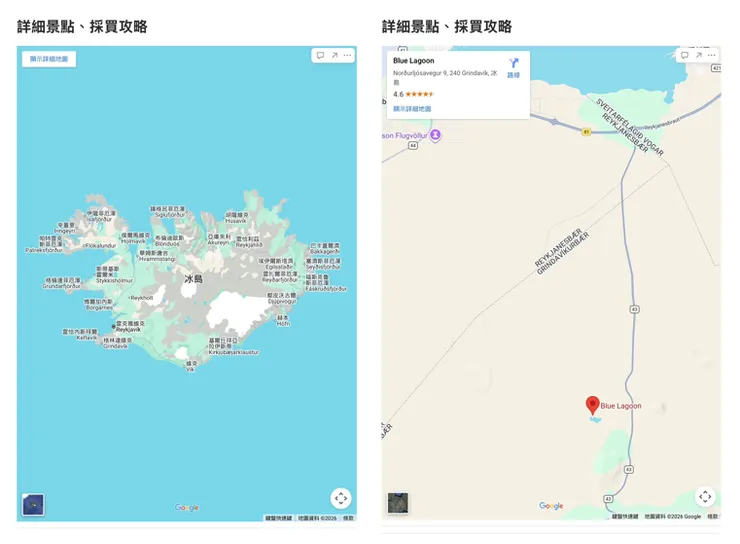Switch the Iceland map to satellite view using its thumbnail
Screen dimensions: 740x544
[33, 504]
